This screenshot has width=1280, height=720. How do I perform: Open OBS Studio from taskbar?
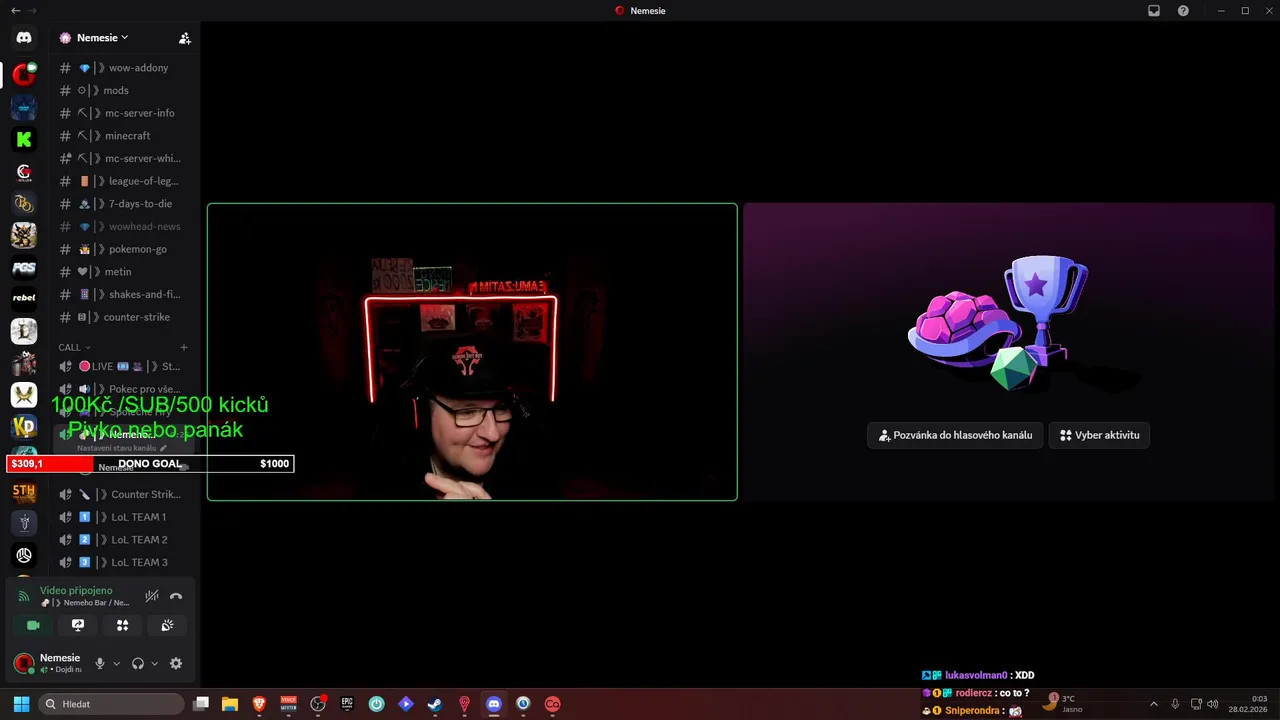(x=318, y=704)
